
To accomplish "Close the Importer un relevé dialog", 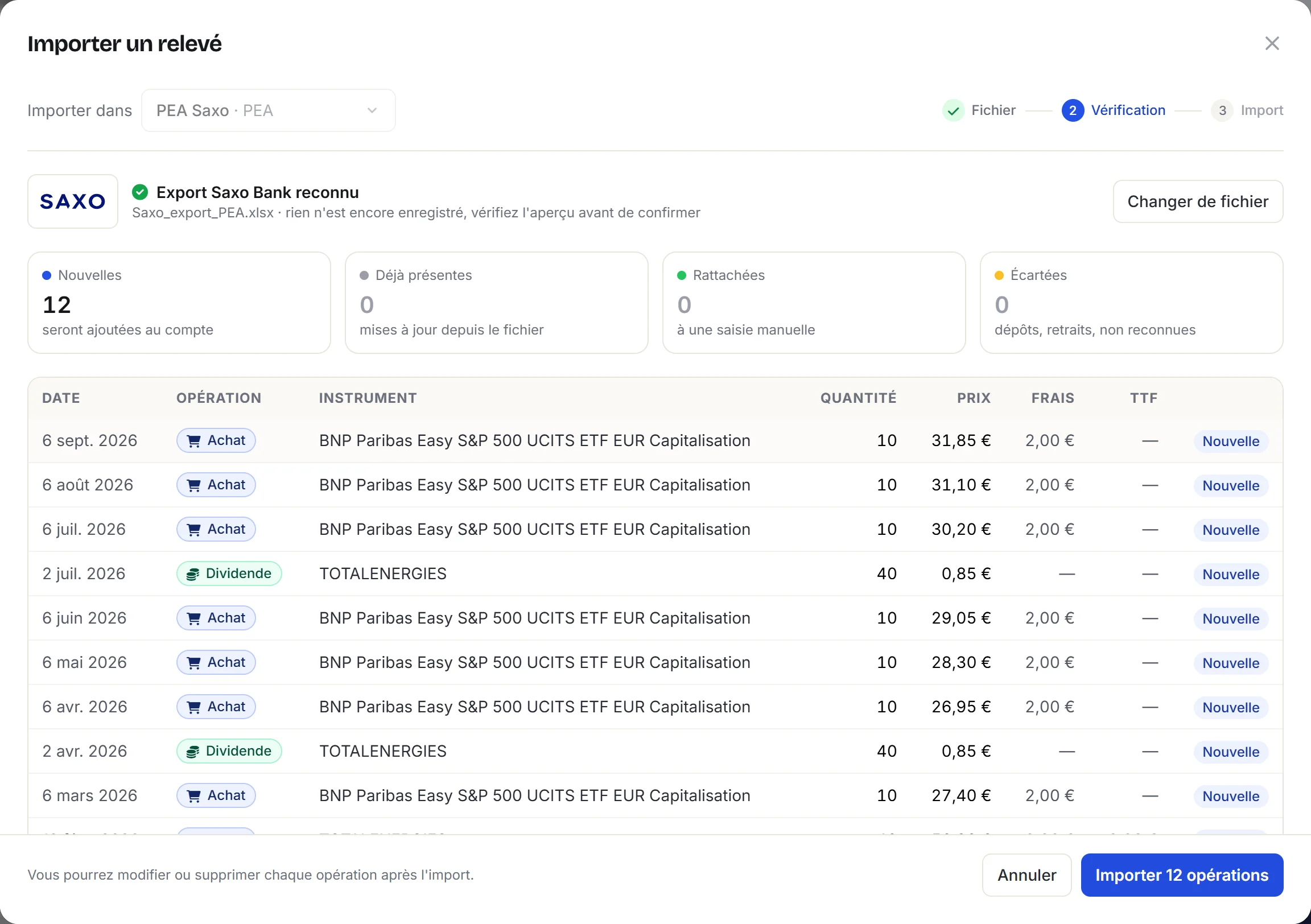I will click(1272, 43).
